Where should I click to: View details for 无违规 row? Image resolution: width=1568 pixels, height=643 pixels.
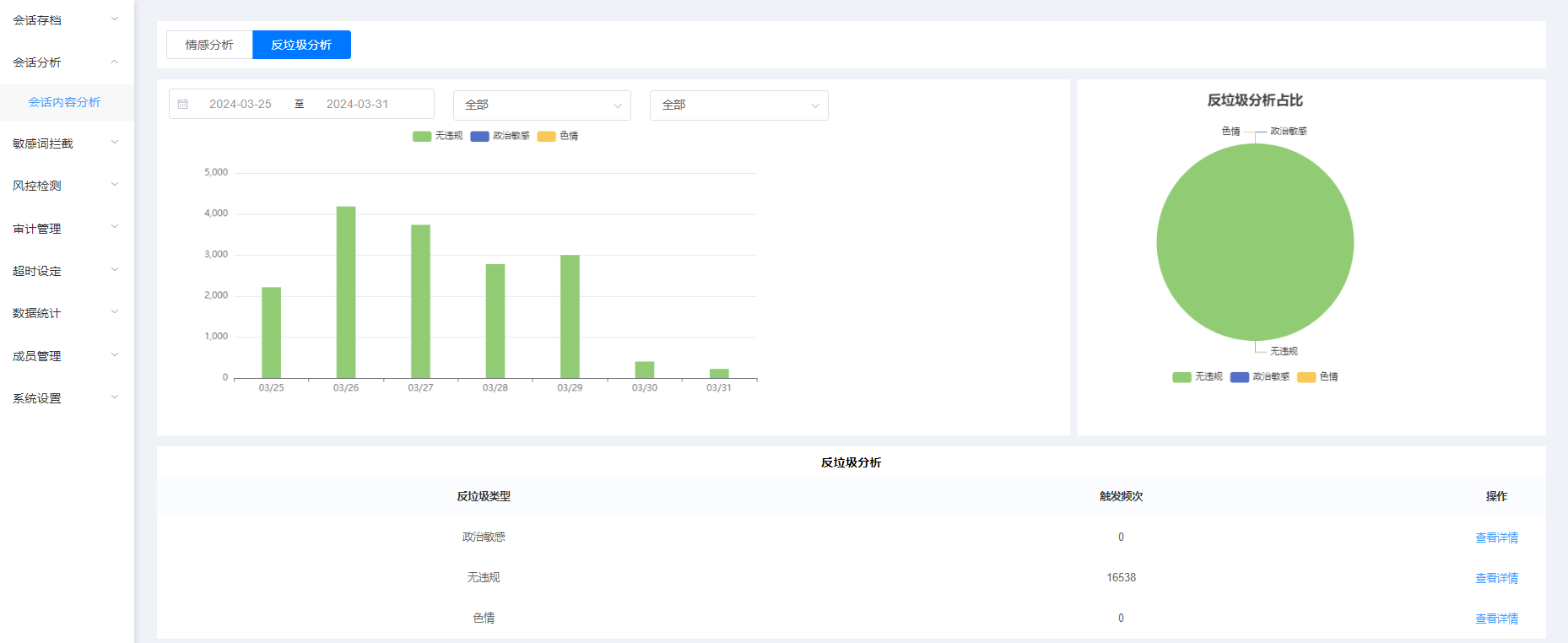click(1495, 578)
